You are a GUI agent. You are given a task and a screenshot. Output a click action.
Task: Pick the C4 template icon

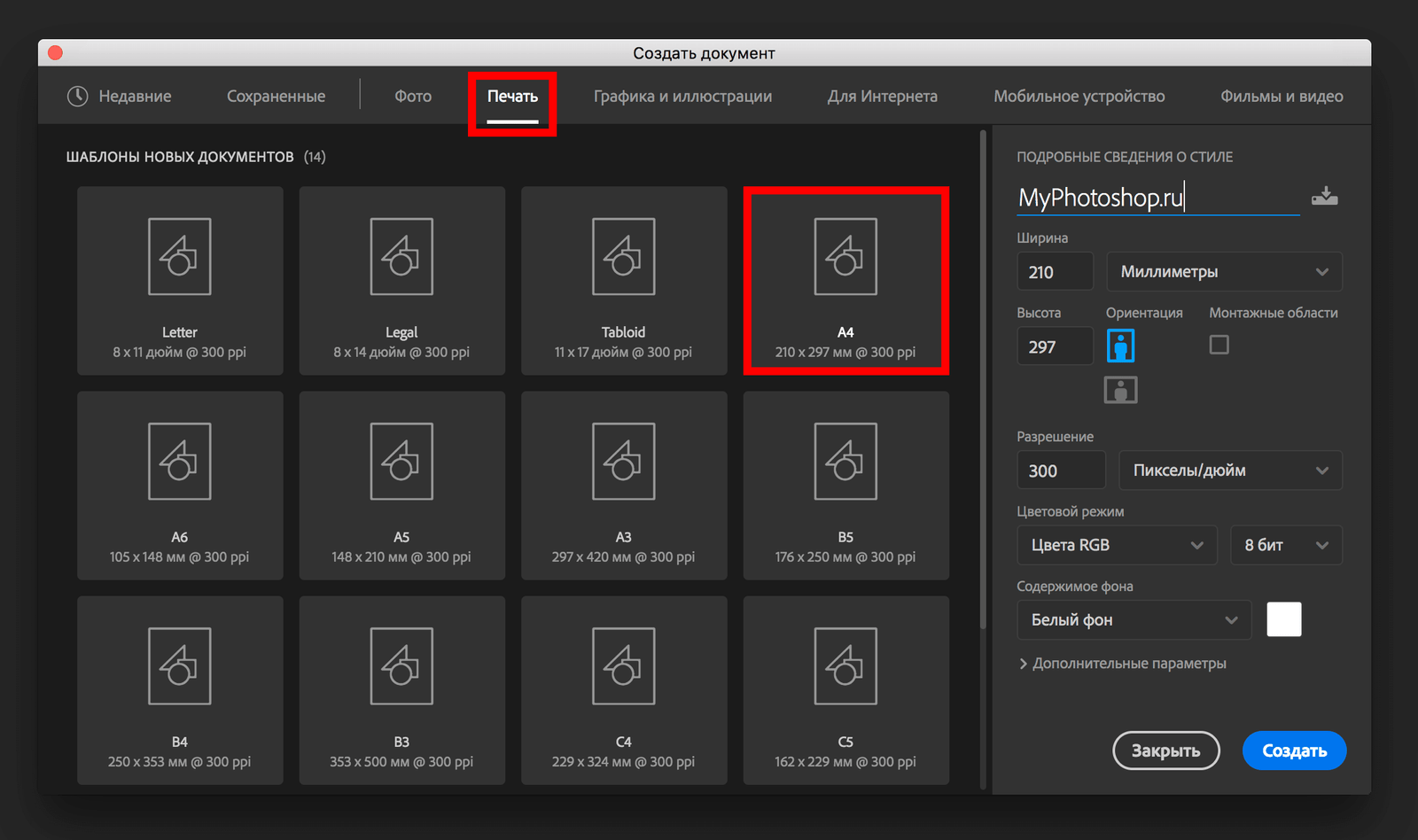click(624, 666)
